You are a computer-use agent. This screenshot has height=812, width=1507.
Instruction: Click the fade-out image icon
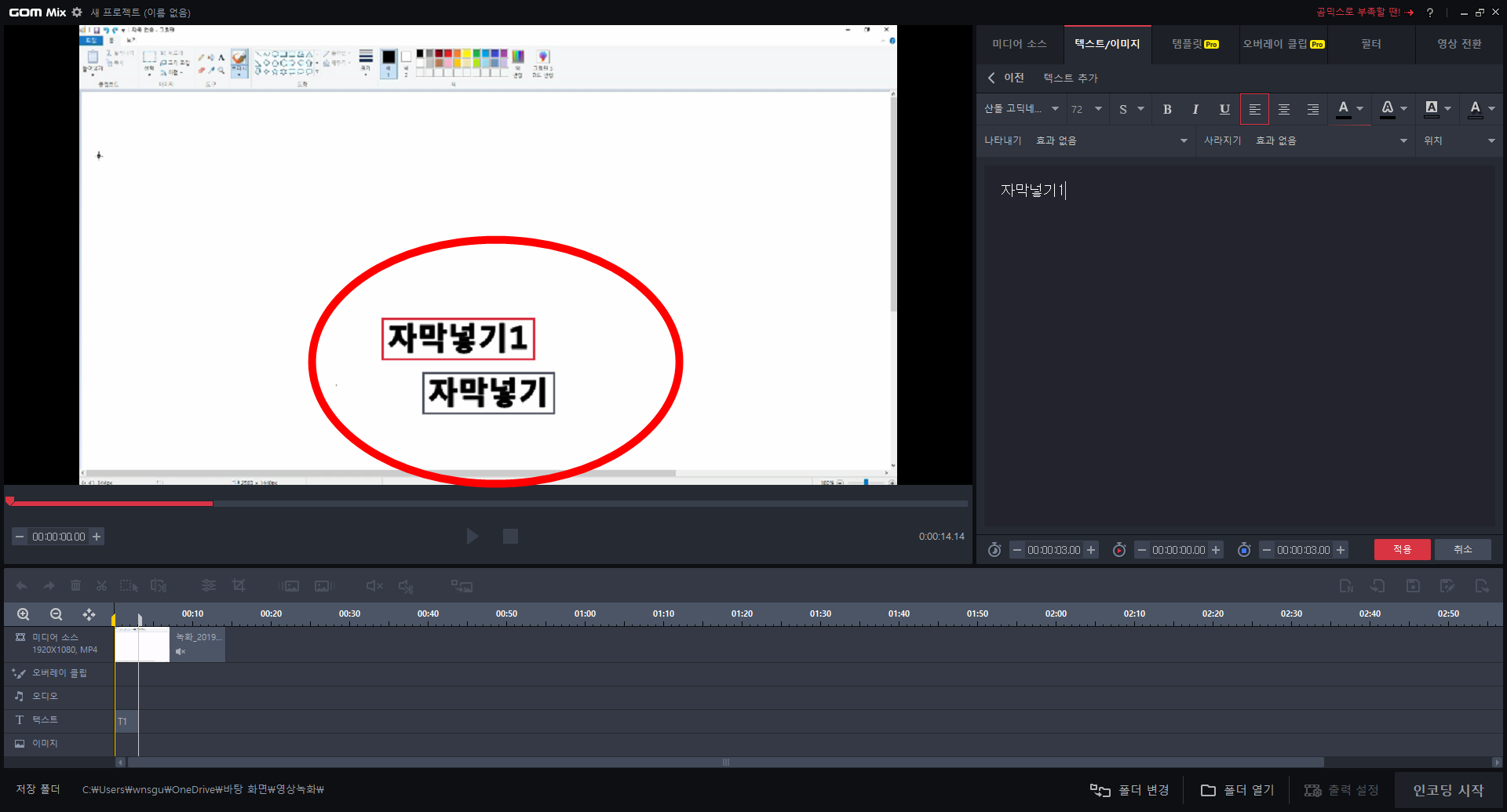(324, 586)
